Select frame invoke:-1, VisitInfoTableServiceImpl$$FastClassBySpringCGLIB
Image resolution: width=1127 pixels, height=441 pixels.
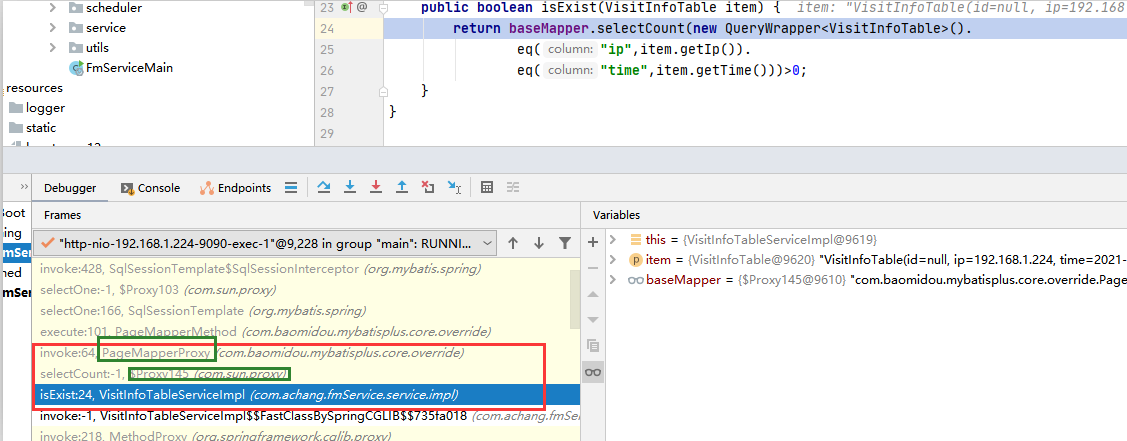click(x=305, y=416)
